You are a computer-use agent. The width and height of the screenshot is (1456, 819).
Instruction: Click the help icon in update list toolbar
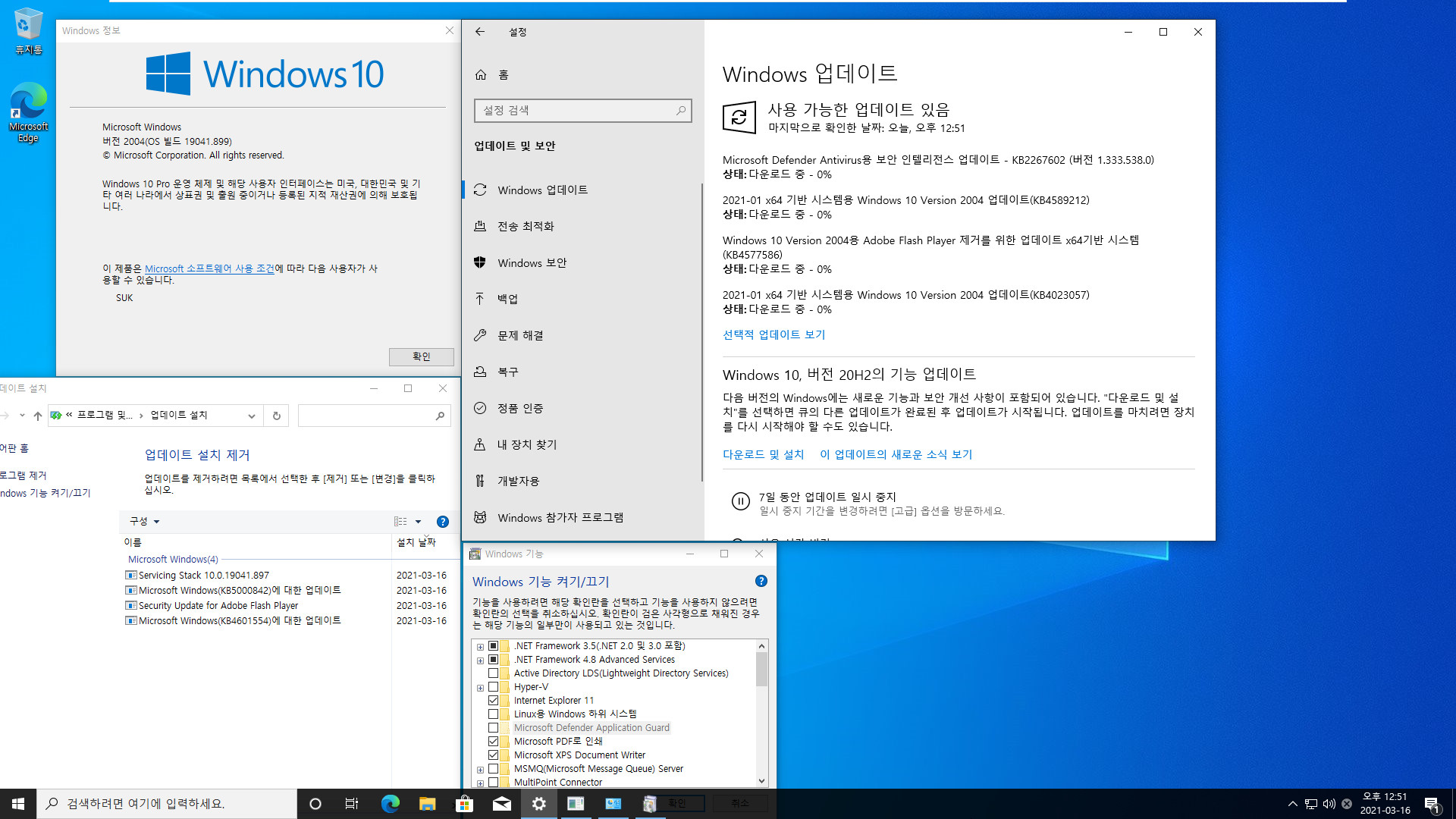pos(443,522)
